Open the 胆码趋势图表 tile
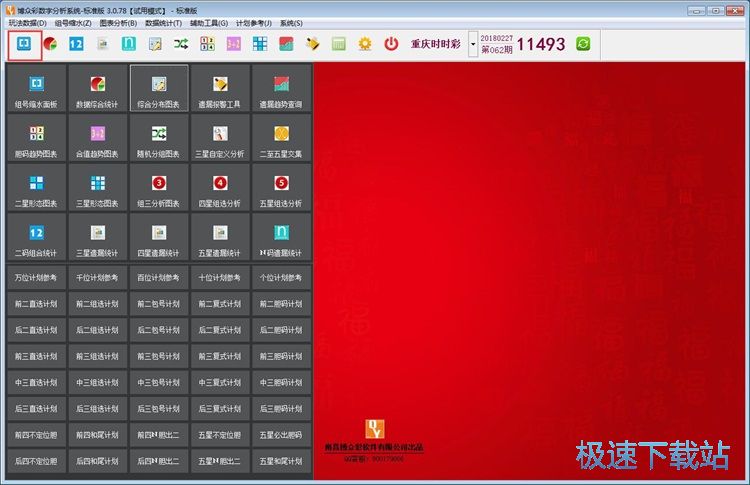750x485 pixels. (x=36, y=138)
